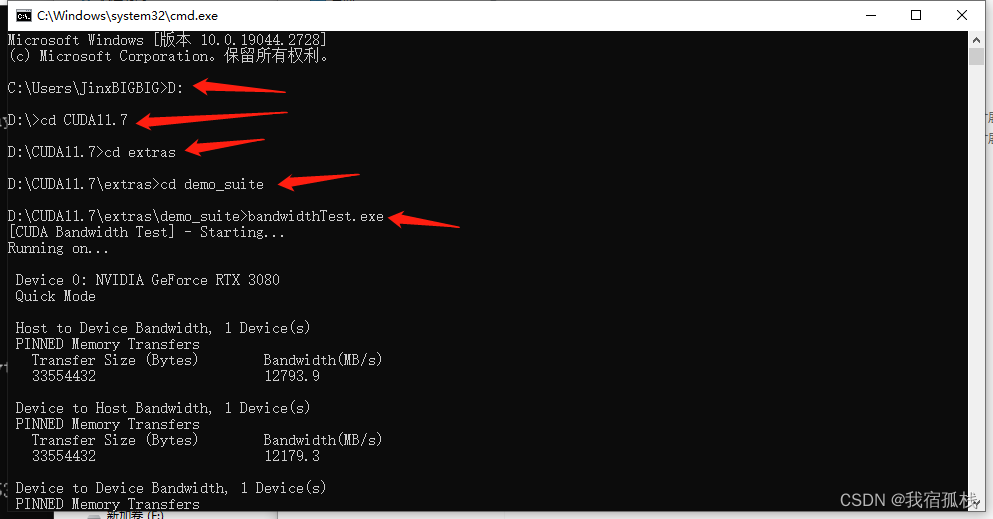Click the vertical scrollbar thumb
Screen dimensions: 993x519
[x=976, y=56]
